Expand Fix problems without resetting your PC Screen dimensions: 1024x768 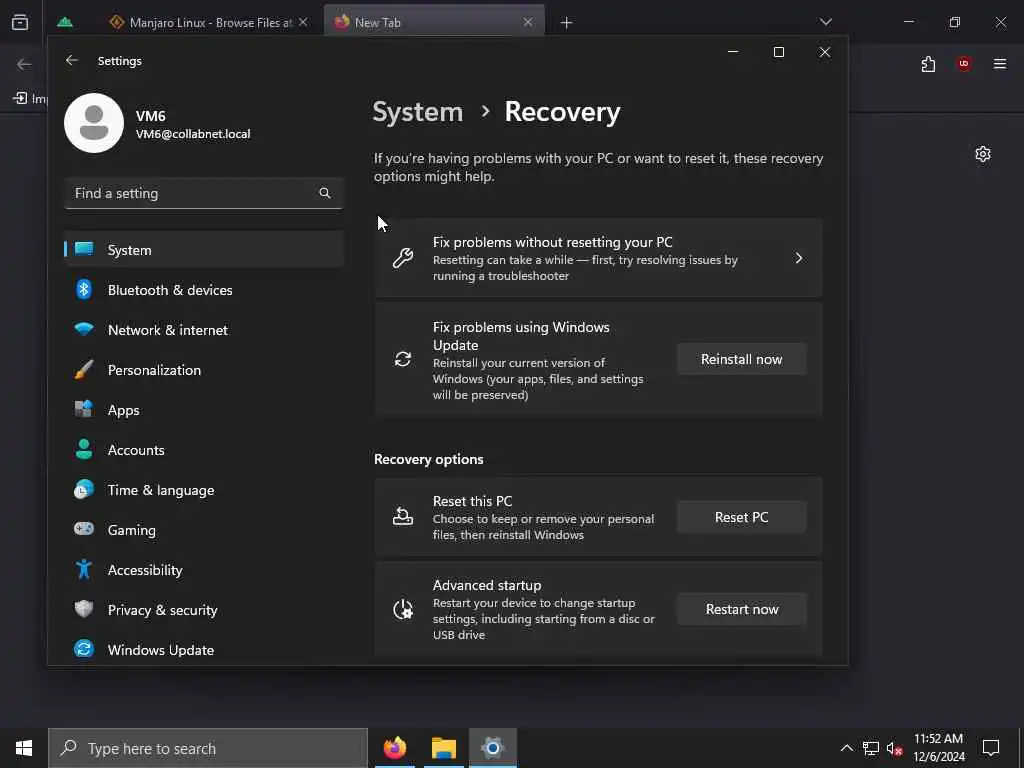pos(598,258)
